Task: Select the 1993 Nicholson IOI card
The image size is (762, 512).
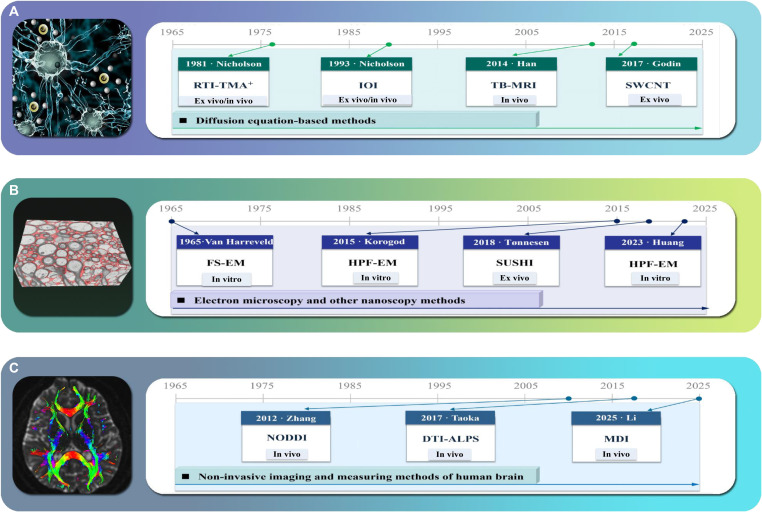Action: tap(366, 82)
